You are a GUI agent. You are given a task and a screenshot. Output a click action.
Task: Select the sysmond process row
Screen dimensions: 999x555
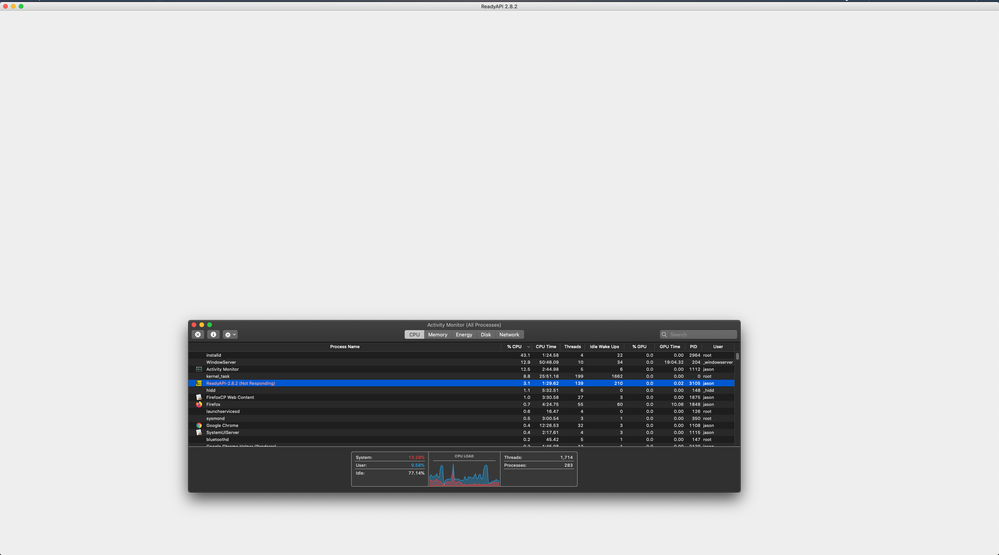click(461, 419)
